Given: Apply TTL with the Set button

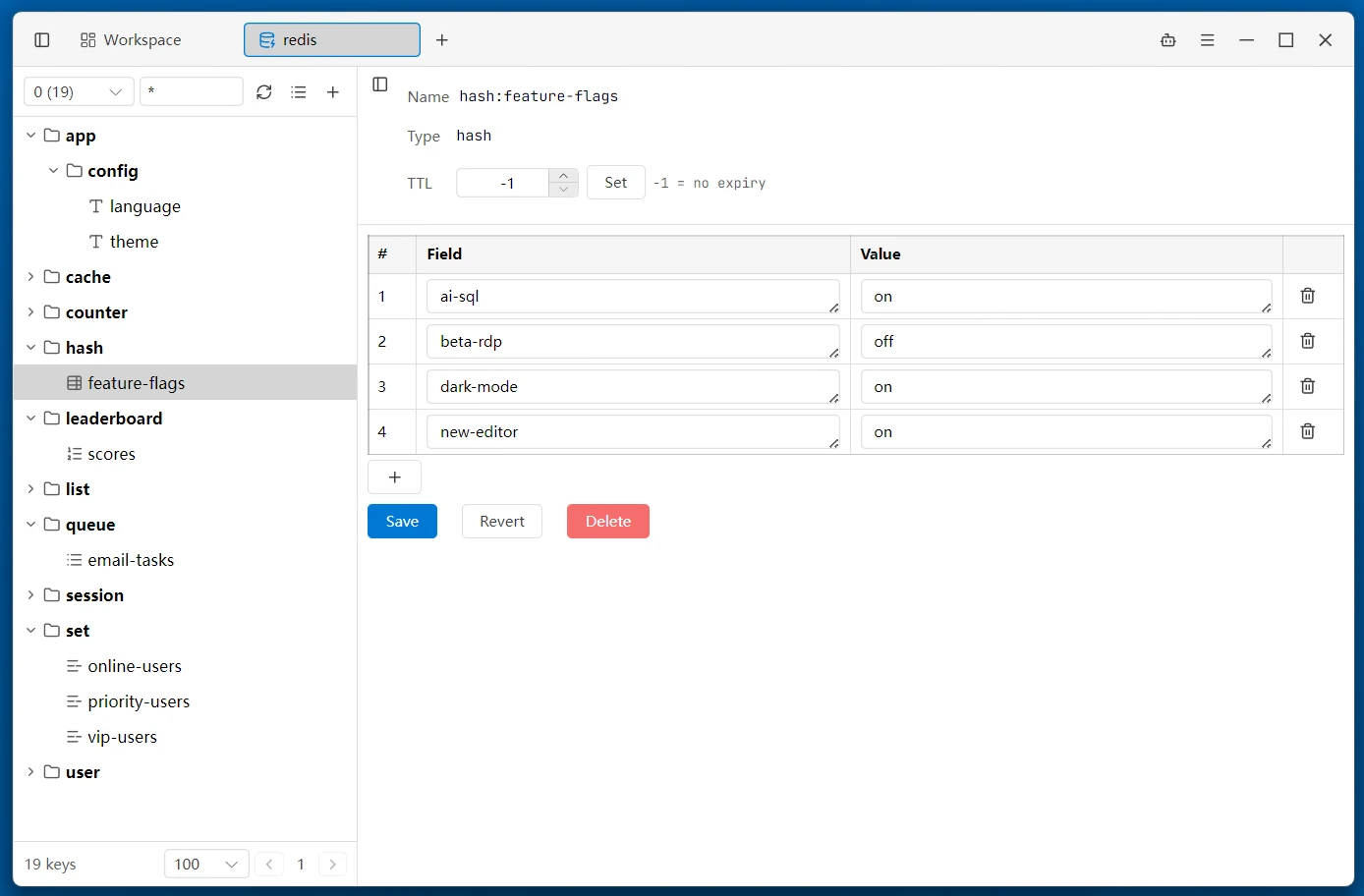Looking at the screenshot, I should [616, 183].
